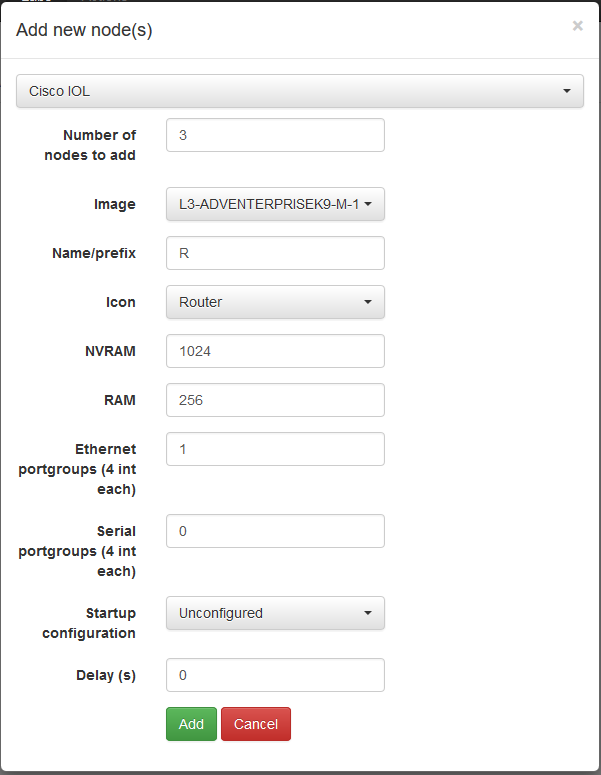This screenshot has height=775, width=601.
Task: Open the Icon dropdown showing Router
Action: point(275,302)
